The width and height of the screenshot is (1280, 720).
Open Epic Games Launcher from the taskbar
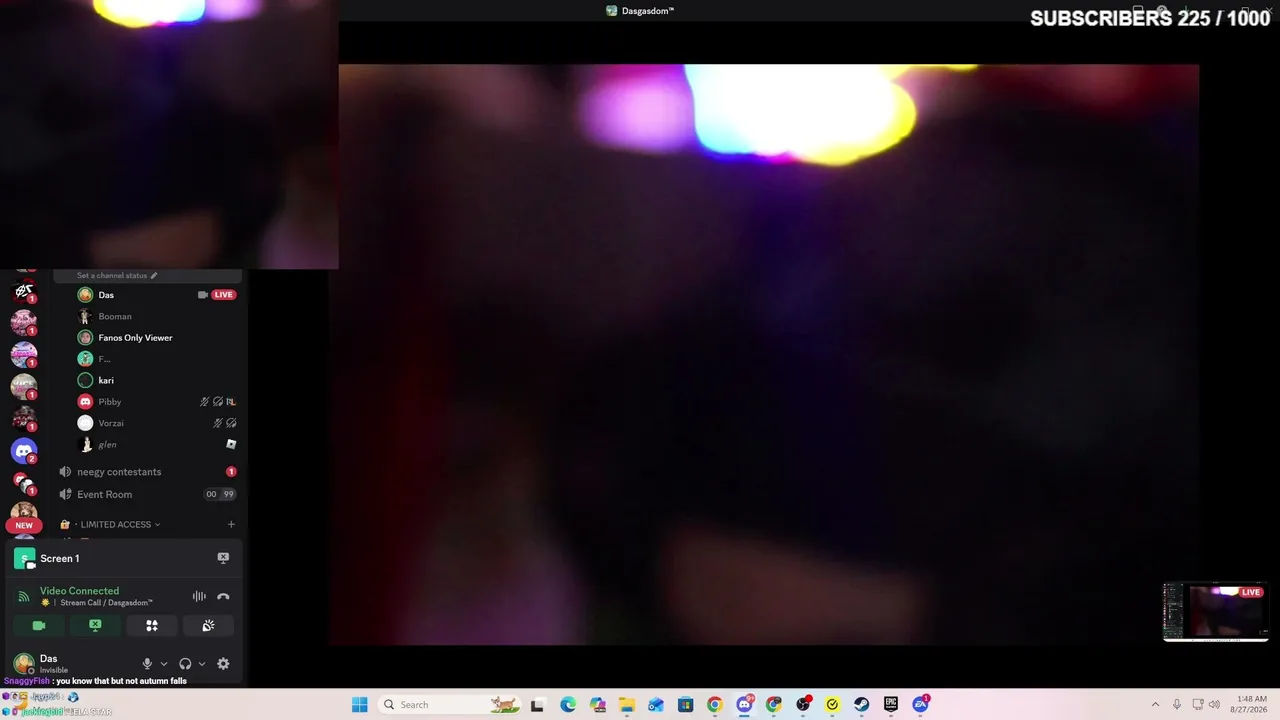click(x=891, y=705)
